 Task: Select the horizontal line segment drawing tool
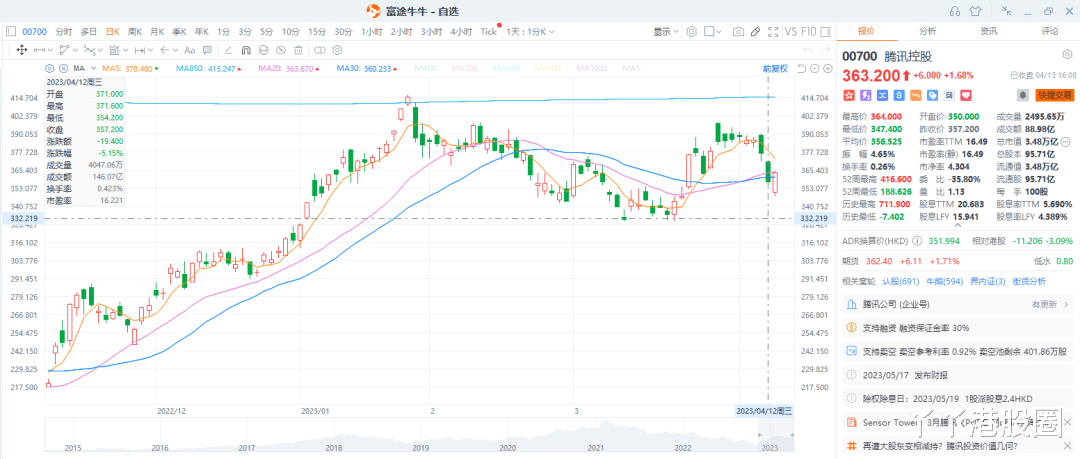(39, 50)
